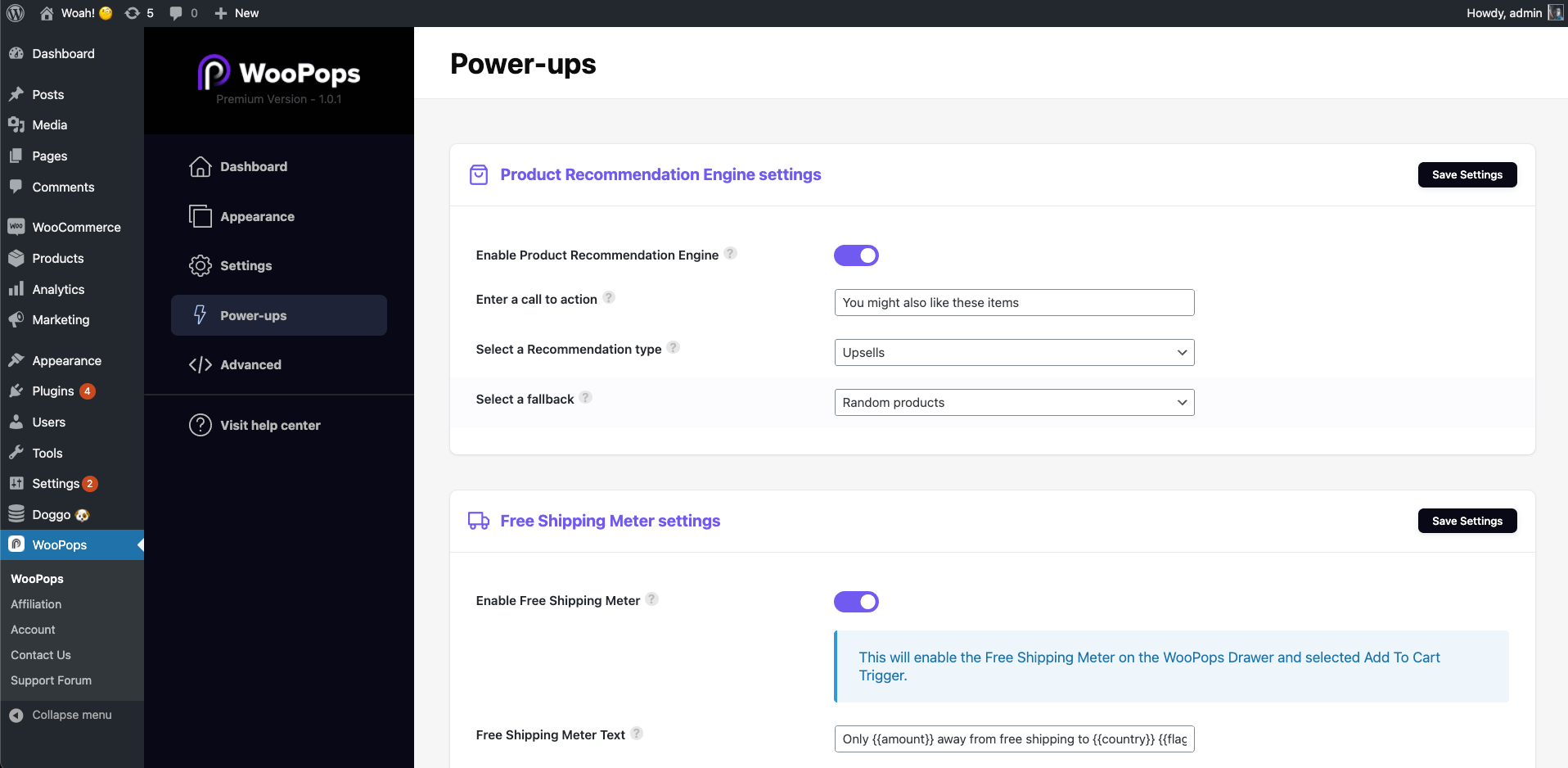Open Contact Us submenu link
The image size is (1568, 768).
pyautogui.click(x=41, y=655)
